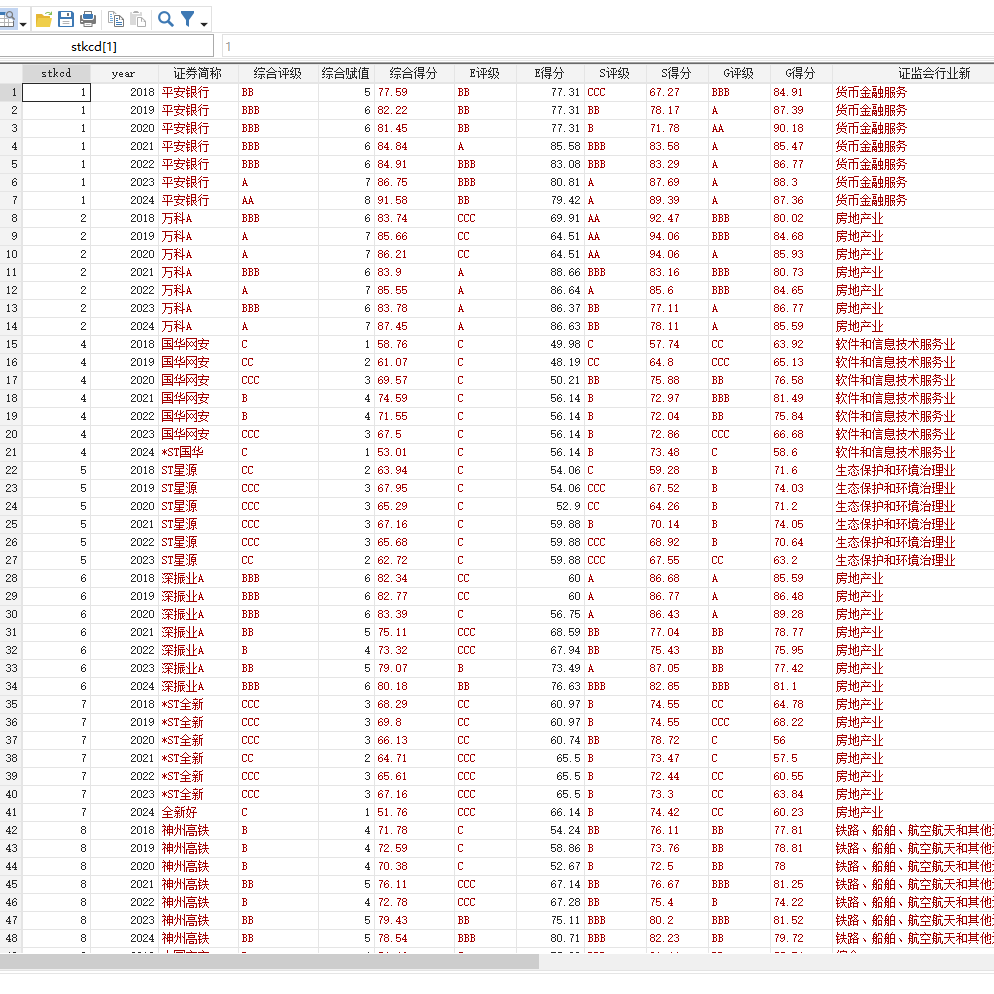Select the year column header
Viewport: 994px width, 994px height.
point(123,74)
